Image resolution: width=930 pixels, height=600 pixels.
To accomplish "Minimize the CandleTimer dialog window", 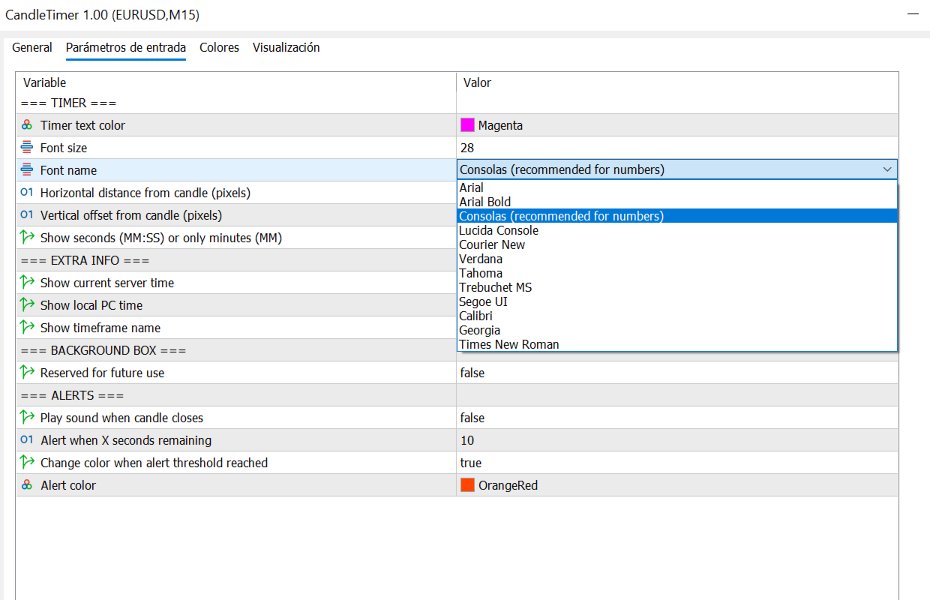I will click(913, 14).
